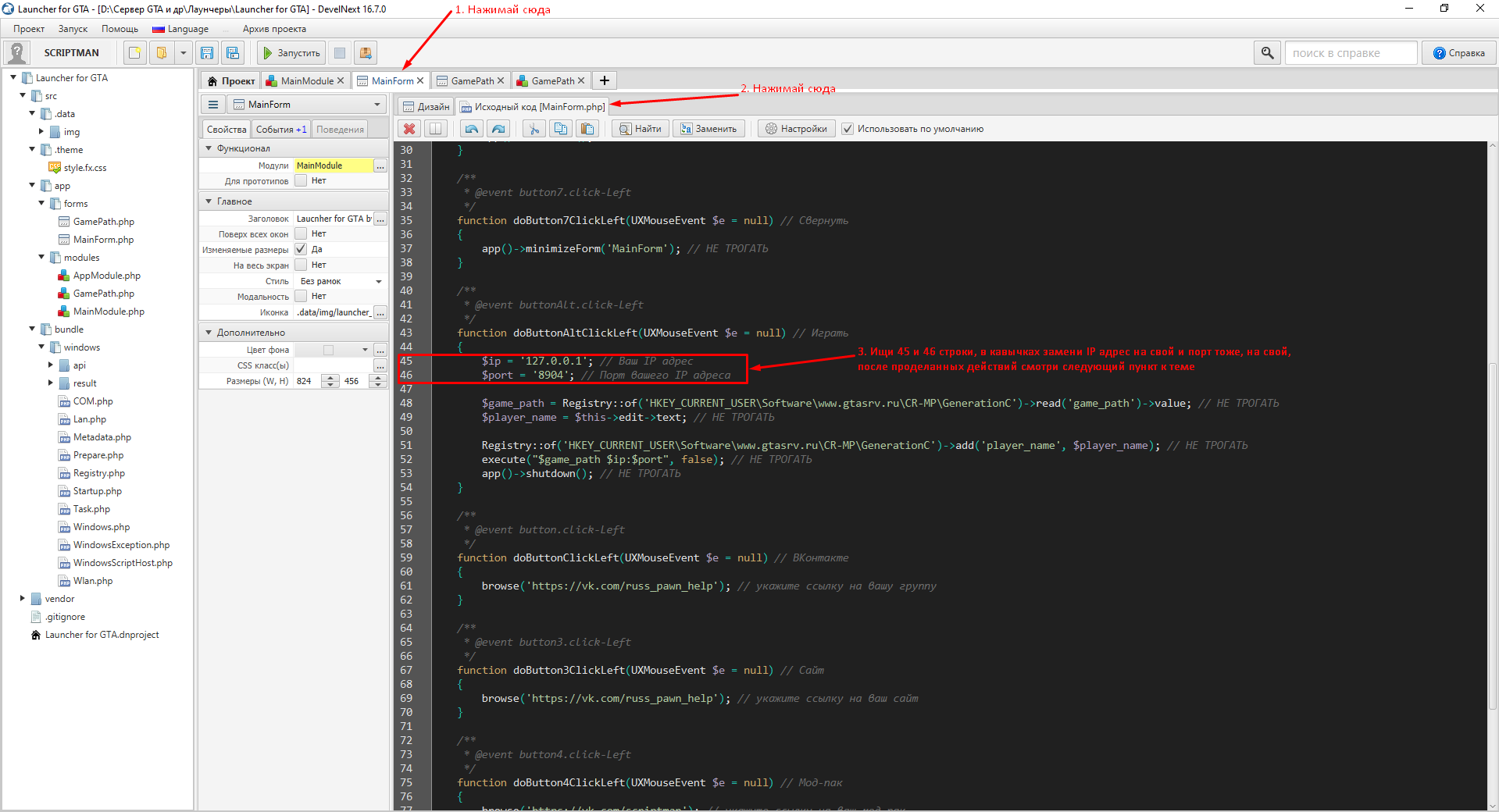This screenshot has width=1499, height=812.
Task: Click the save all icon
Action: [233, 53]
